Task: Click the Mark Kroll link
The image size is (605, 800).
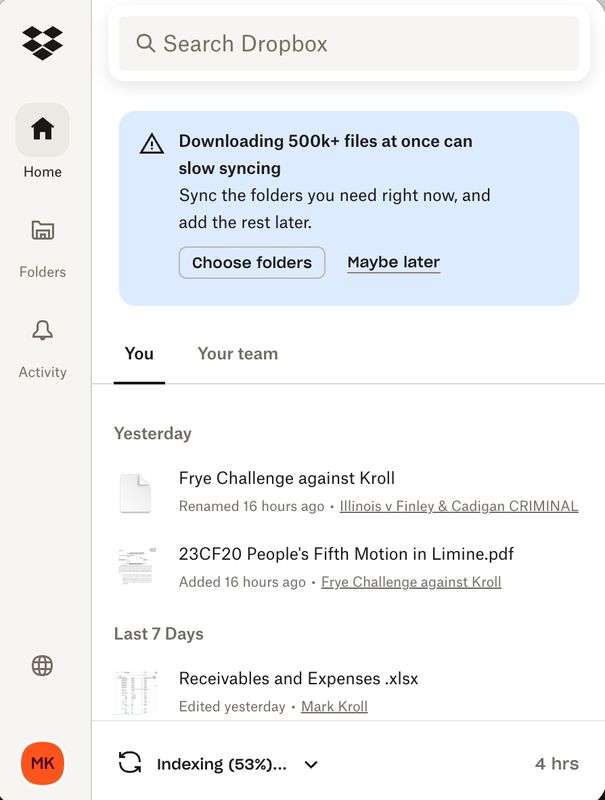Action: click(335, 707)
